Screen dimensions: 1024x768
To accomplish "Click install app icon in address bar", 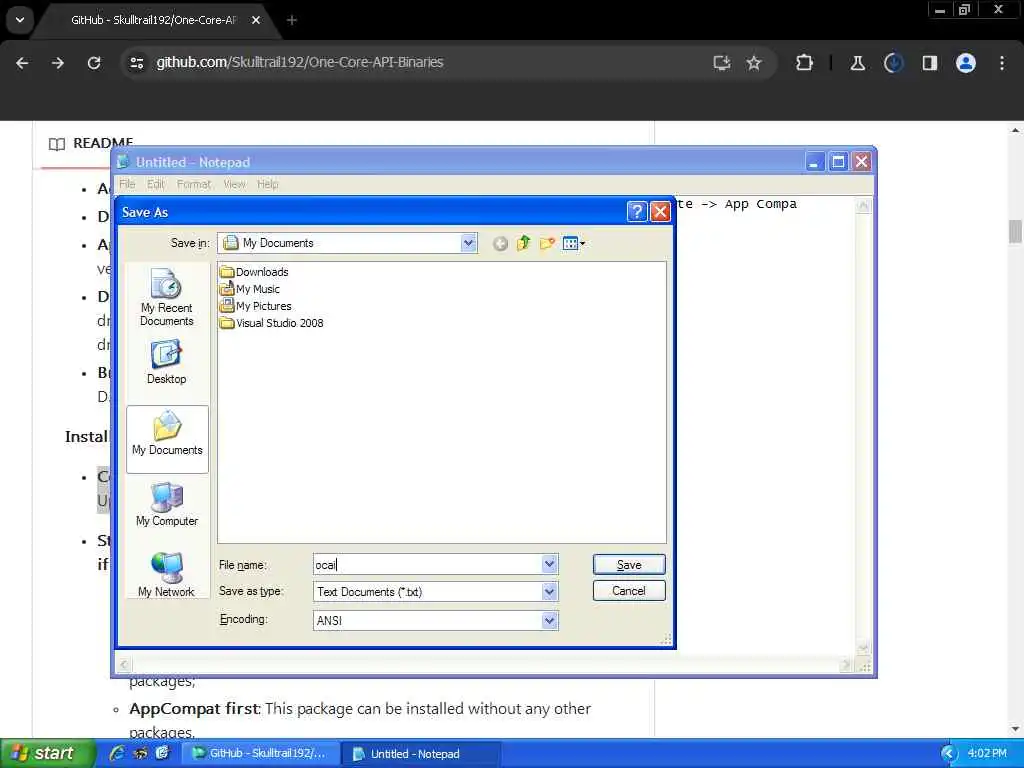I will click(722, 63).
